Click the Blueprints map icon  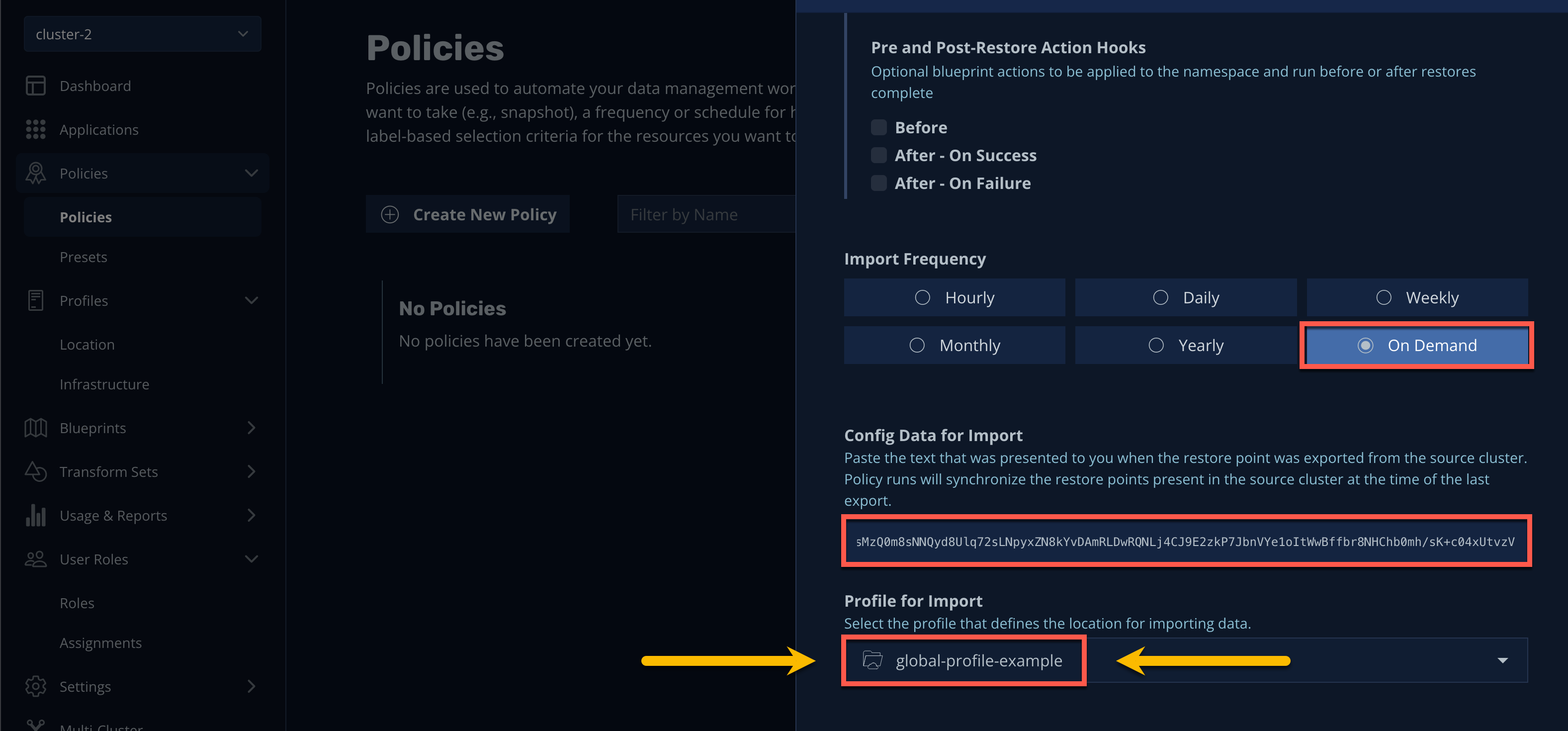[35, 428]
